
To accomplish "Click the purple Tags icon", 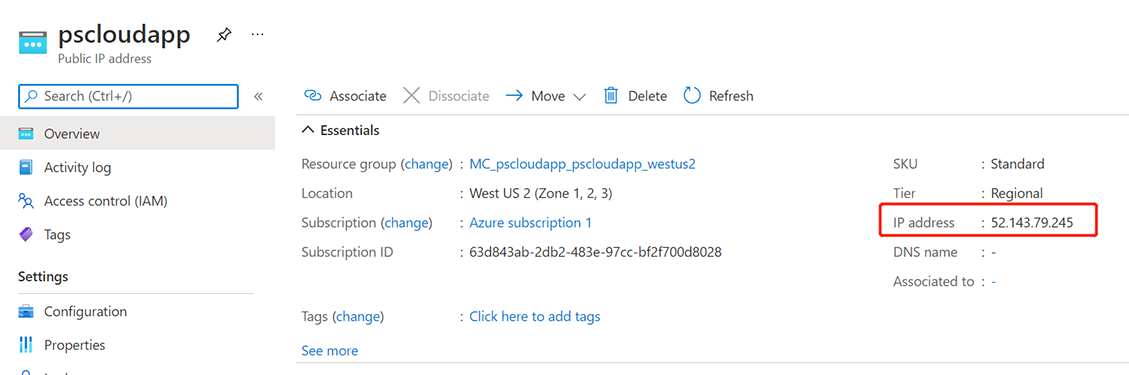I will click(x=26, y=235).
